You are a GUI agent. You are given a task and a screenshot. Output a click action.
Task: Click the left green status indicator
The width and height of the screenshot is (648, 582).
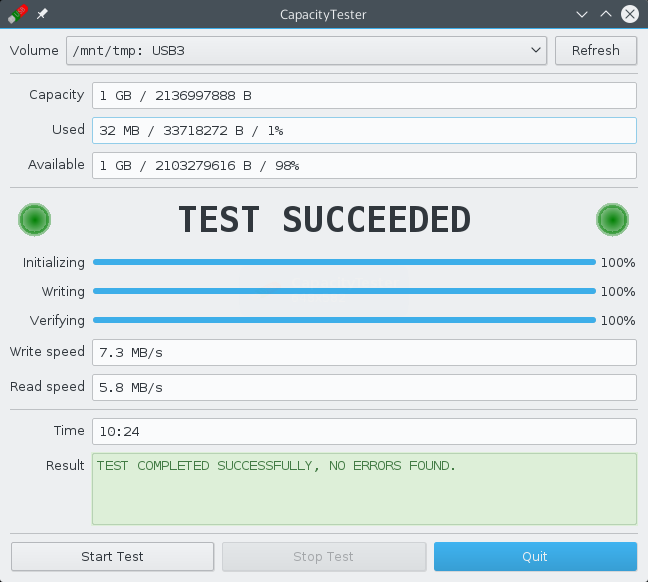tap(34, 218)
